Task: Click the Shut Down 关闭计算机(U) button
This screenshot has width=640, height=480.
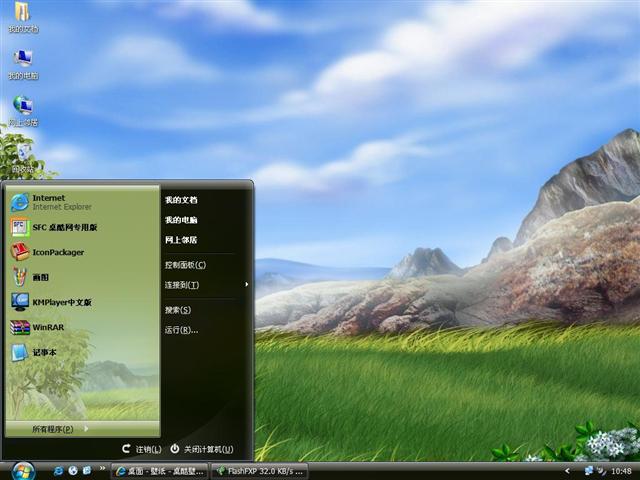Action: 202,449
